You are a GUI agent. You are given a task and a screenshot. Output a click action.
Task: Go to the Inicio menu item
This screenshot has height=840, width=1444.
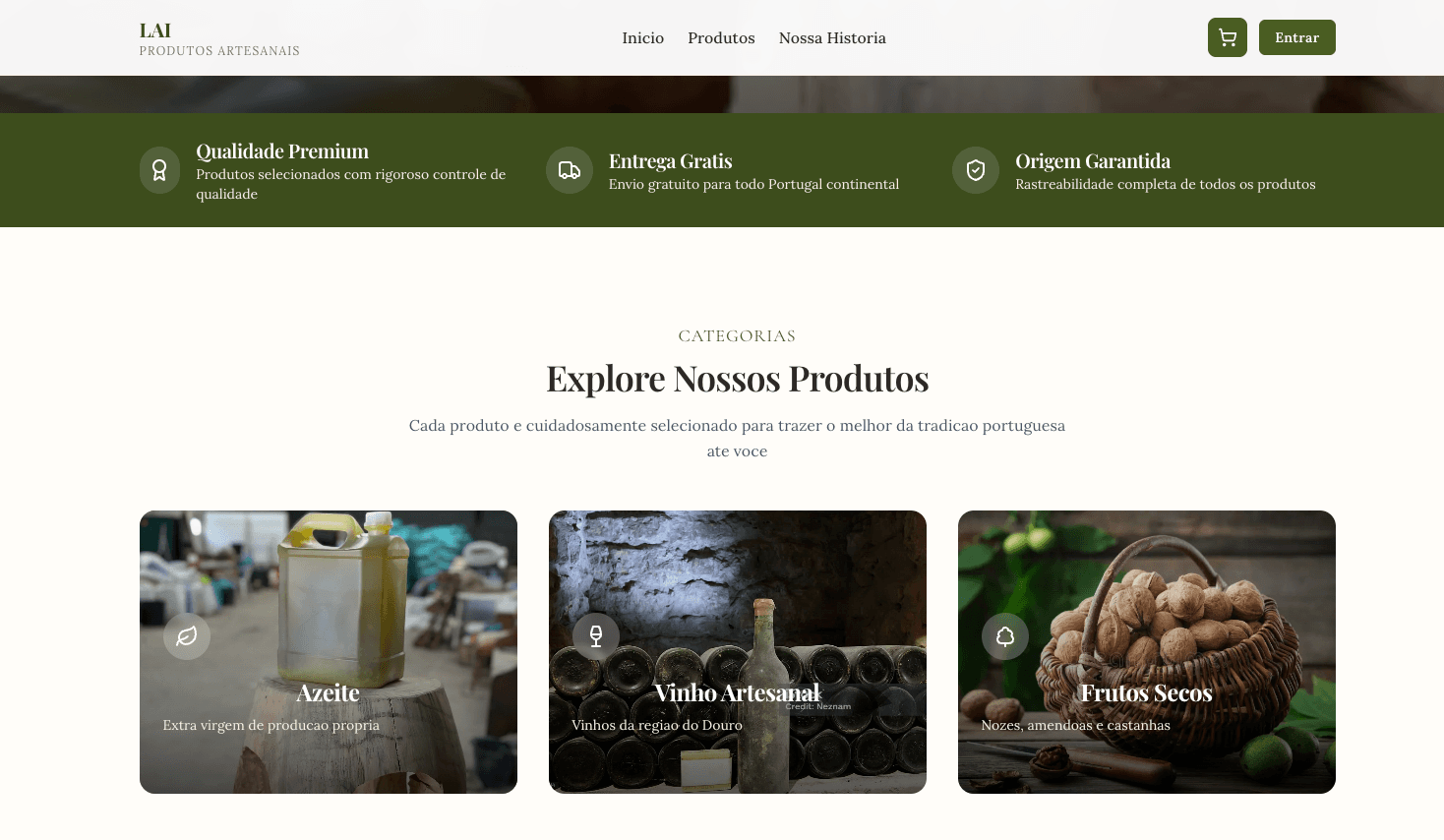[x=643, y=38]
